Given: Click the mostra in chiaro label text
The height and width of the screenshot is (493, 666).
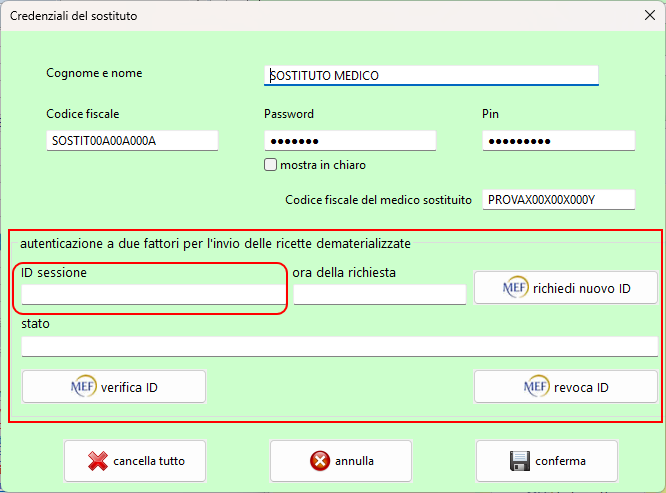Looking at the screenshot, I should [x=322, y=165].
